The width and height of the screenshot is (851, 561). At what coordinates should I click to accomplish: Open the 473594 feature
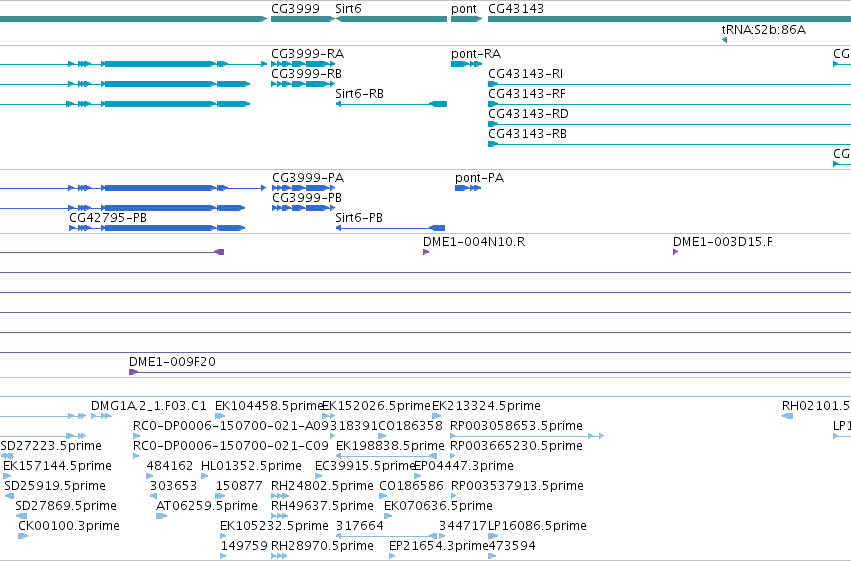pos(512,546)
